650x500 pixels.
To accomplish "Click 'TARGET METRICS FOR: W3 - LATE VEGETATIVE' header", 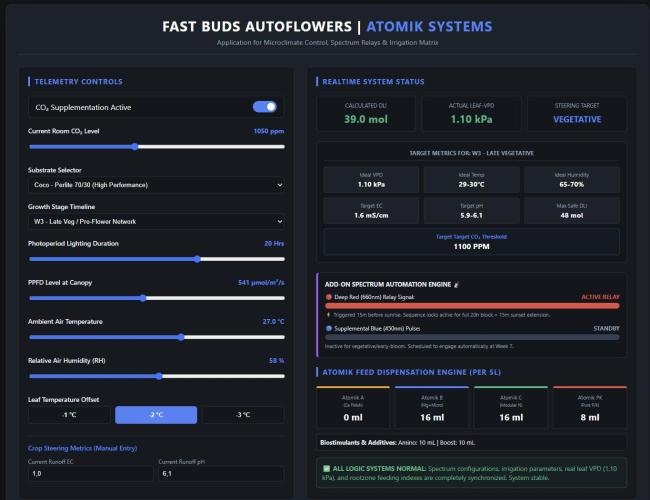I will point(471,153).
